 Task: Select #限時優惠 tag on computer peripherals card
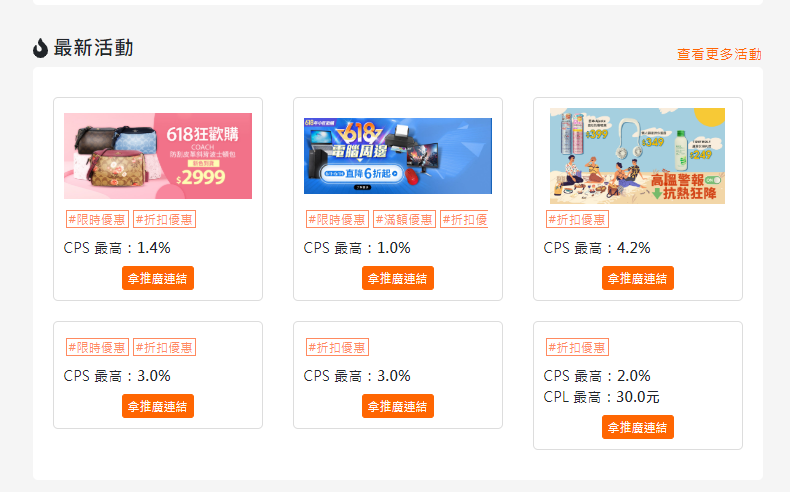click(x=337, y=220)
